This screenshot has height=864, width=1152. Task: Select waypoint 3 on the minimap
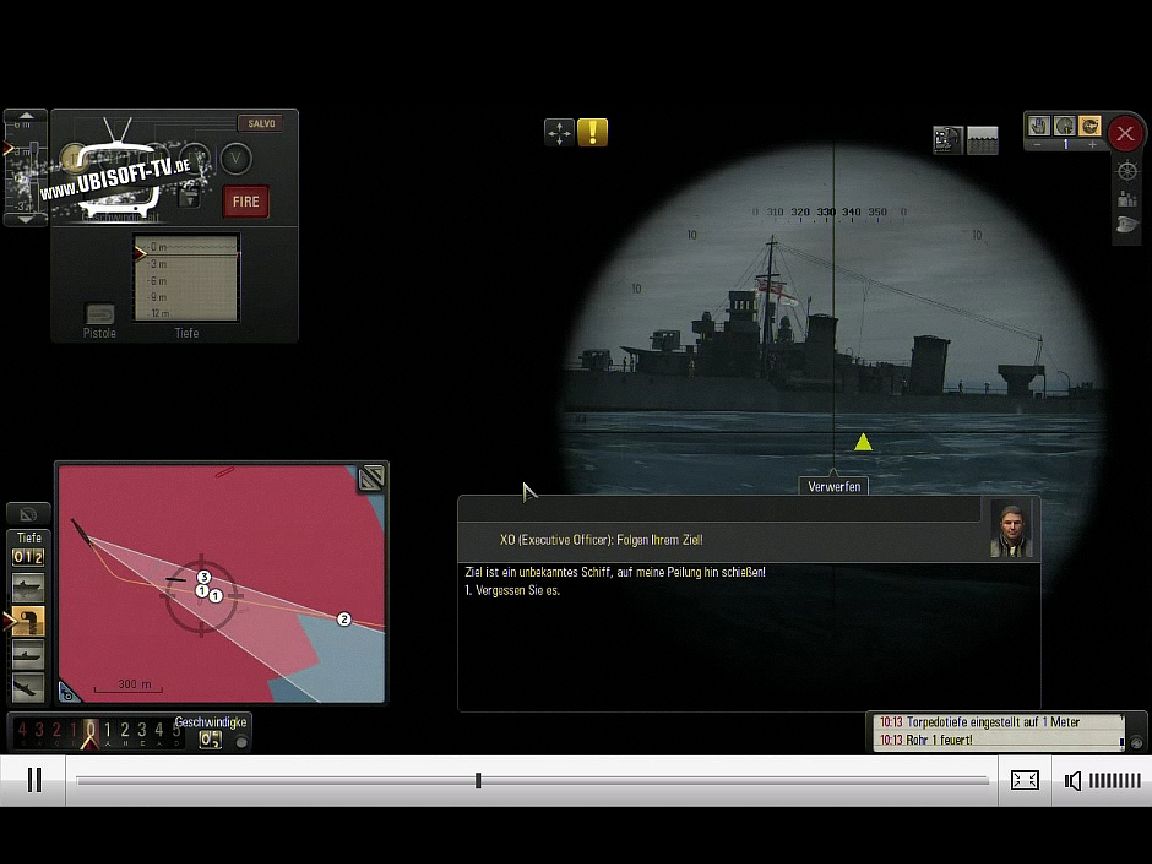(x=204, y=577)
